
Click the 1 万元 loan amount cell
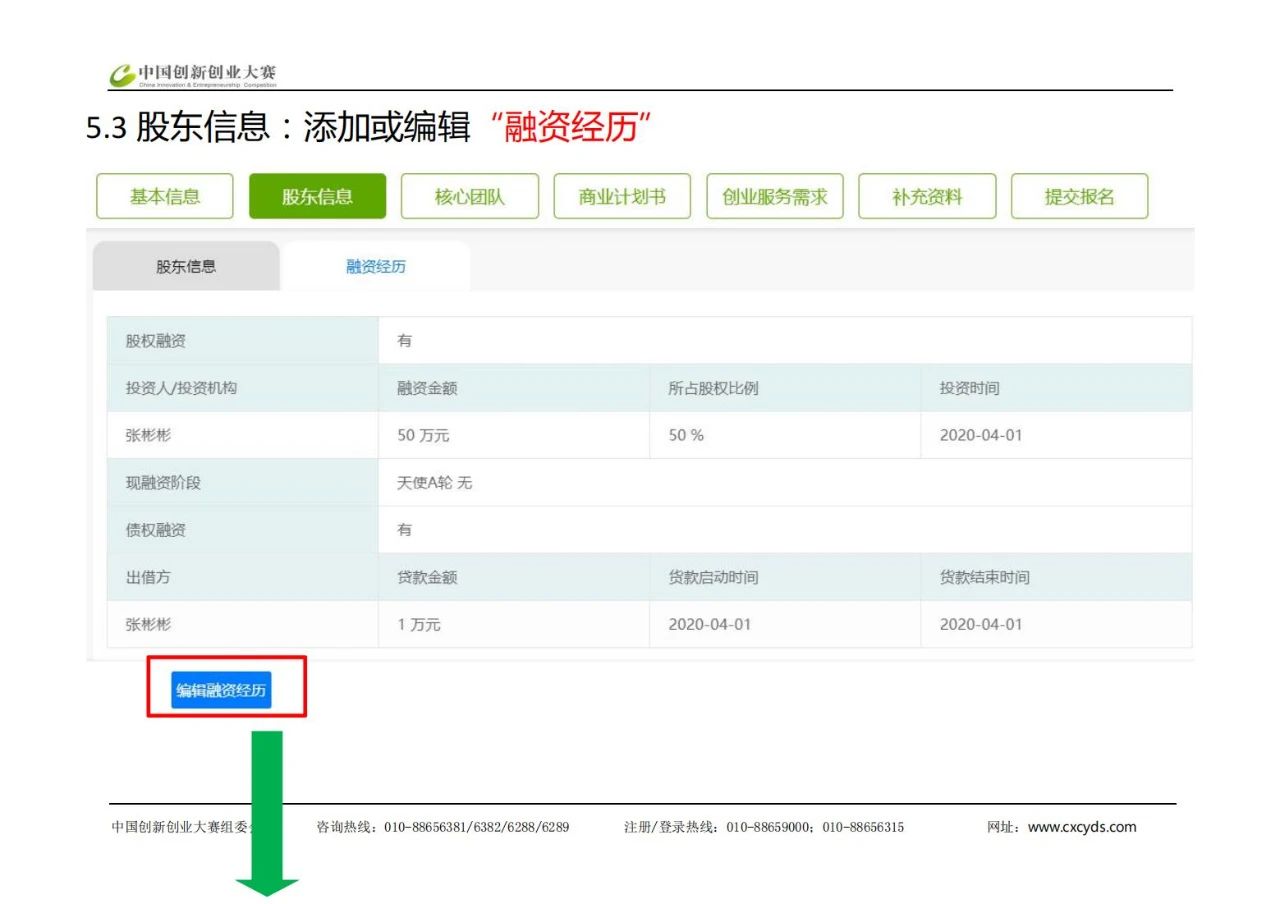[419, 625]
